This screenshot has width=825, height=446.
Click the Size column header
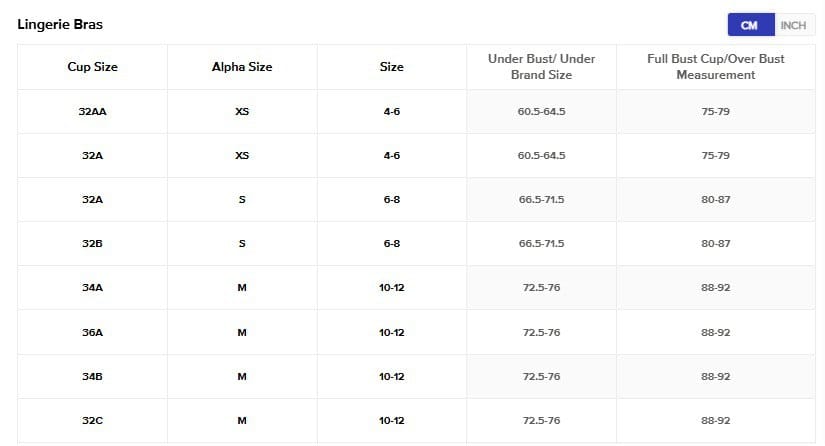(x=392, y=67)
